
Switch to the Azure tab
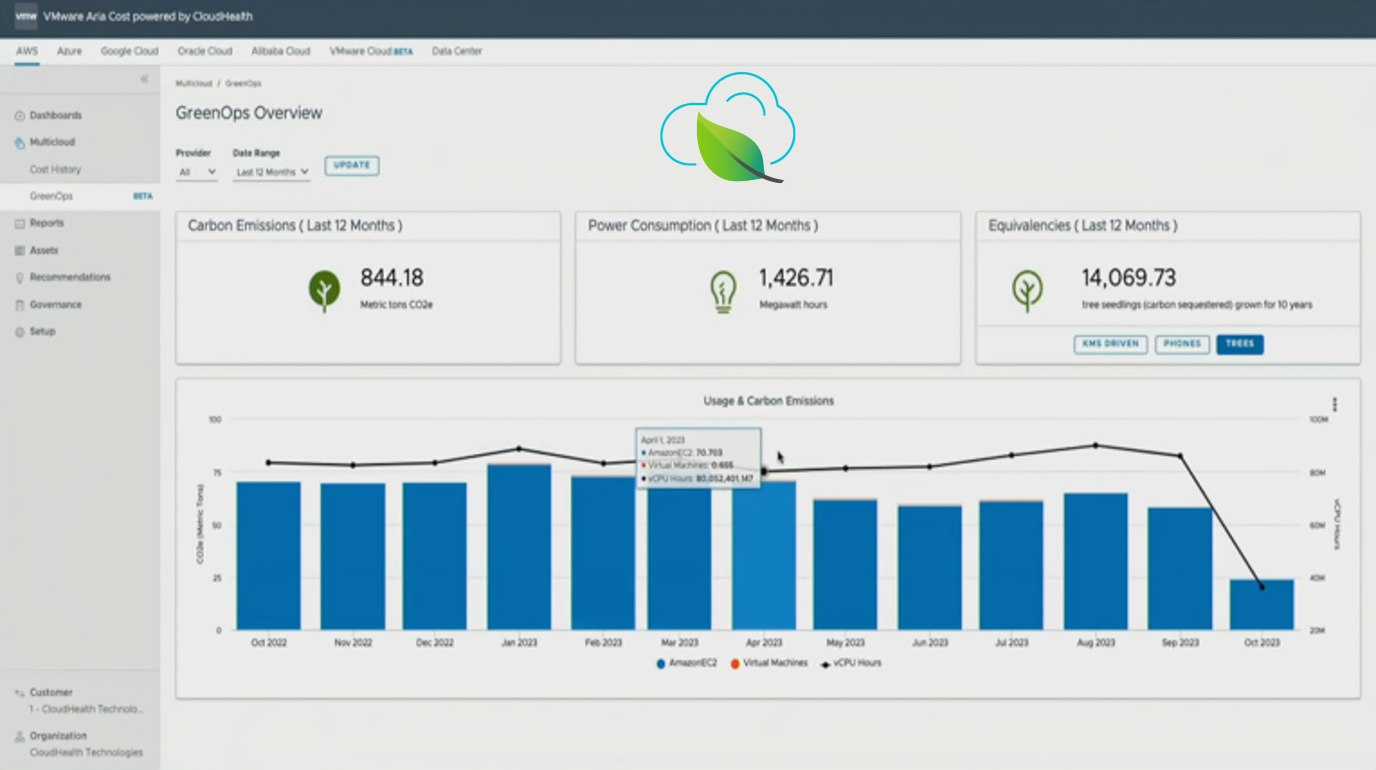point(69,51)
